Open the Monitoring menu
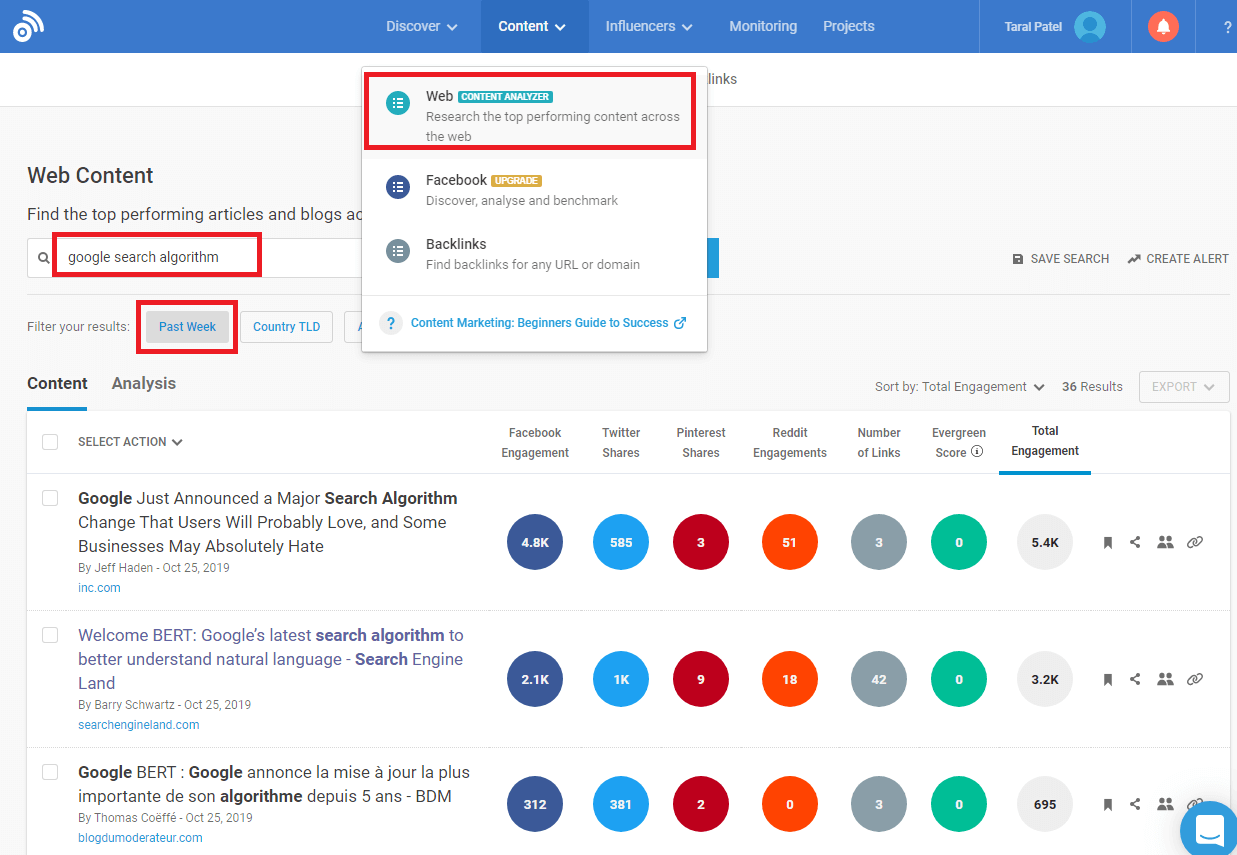Screen dimensions: 1237x855 (763, 26)
